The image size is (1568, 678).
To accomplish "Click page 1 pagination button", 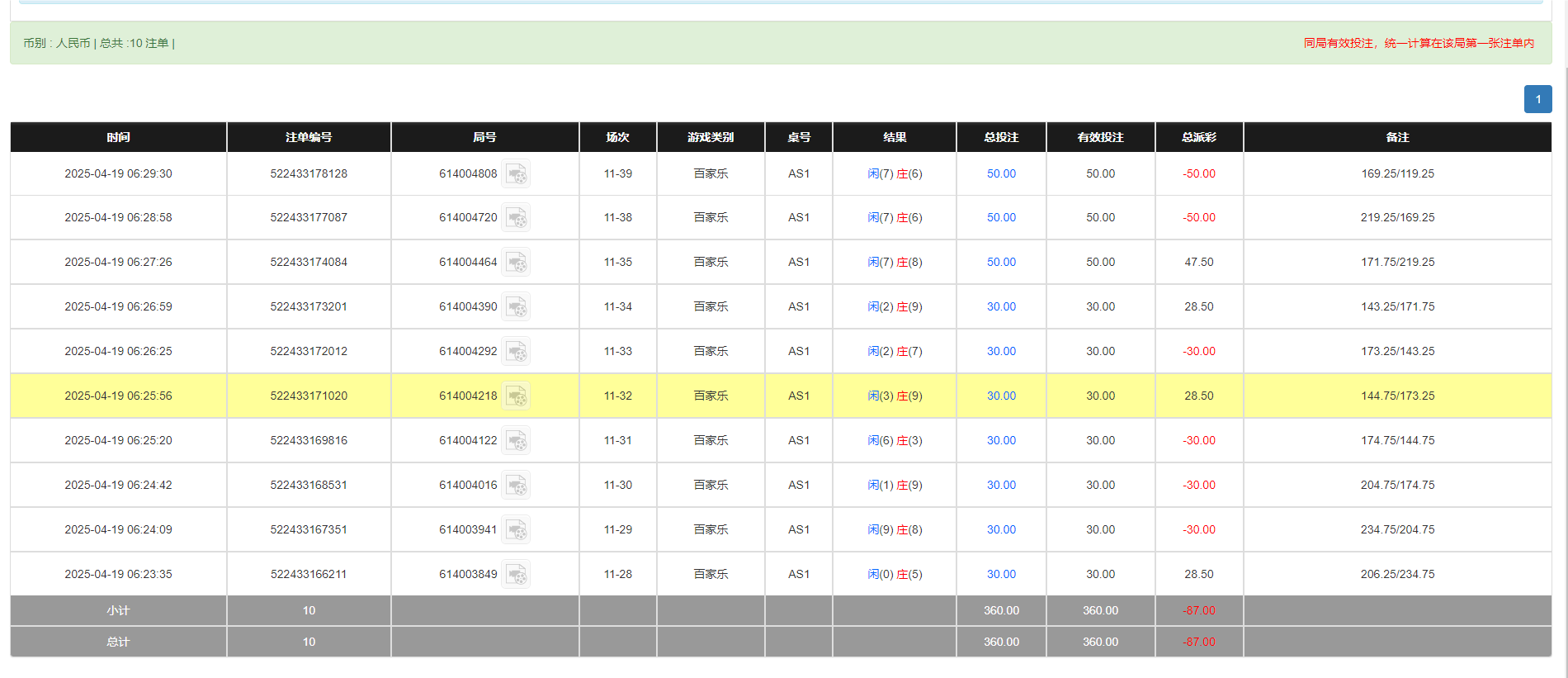I will coord(1537,99).
